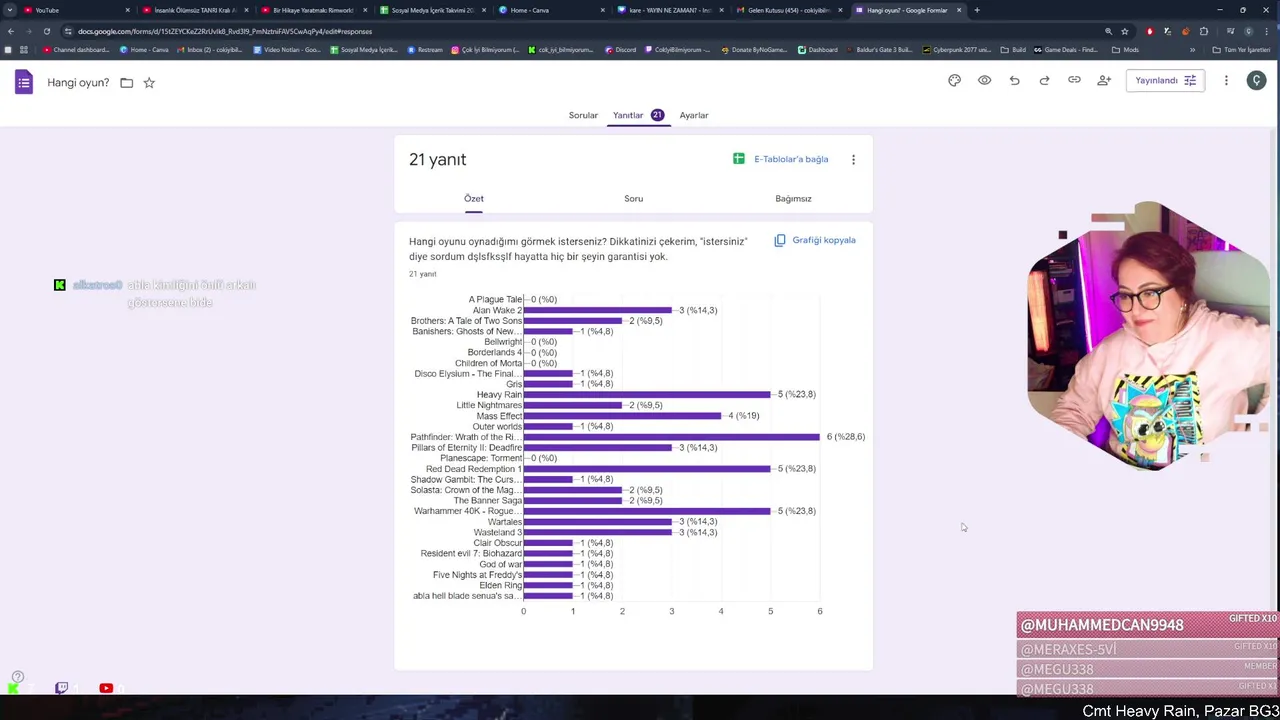This screenshot has height=720, width=1280.
Task: Edit the form title Hangi oyun?
Action: pos(78,83)
